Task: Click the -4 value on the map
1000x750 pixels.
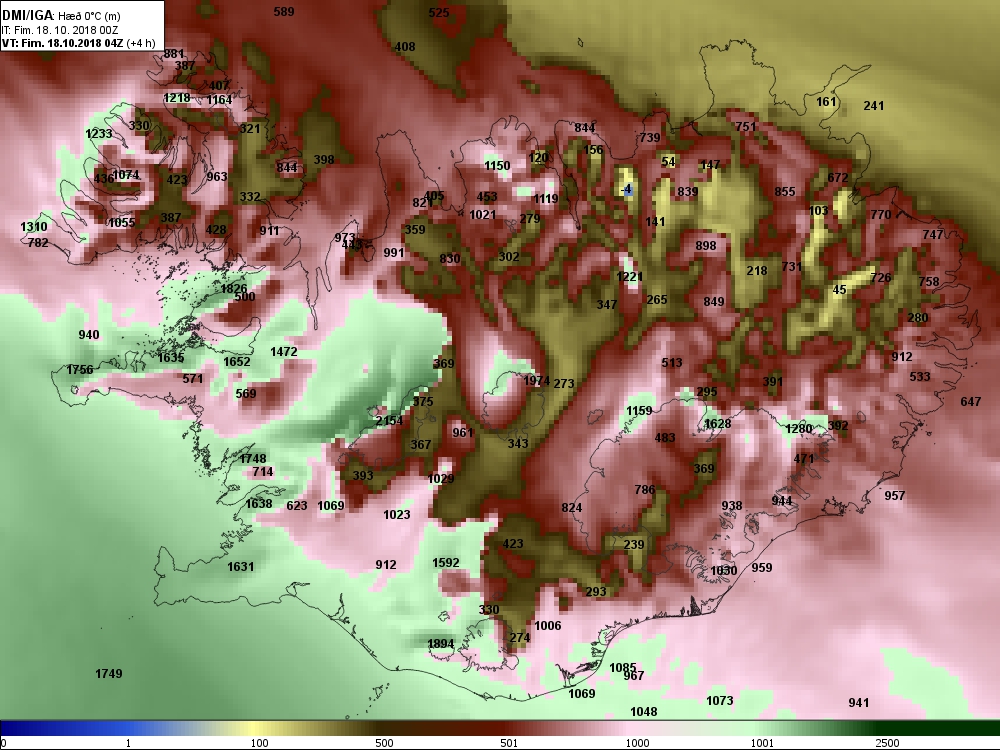Action: [627, 189]
